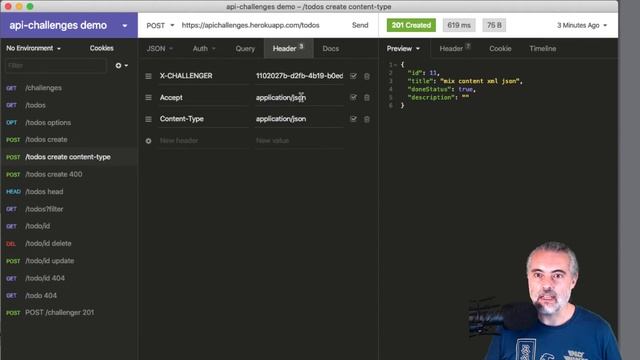Viewport: 640px width, 360px height.
Task: Select the GET /challenges request
Action: (x=69, y=88)
